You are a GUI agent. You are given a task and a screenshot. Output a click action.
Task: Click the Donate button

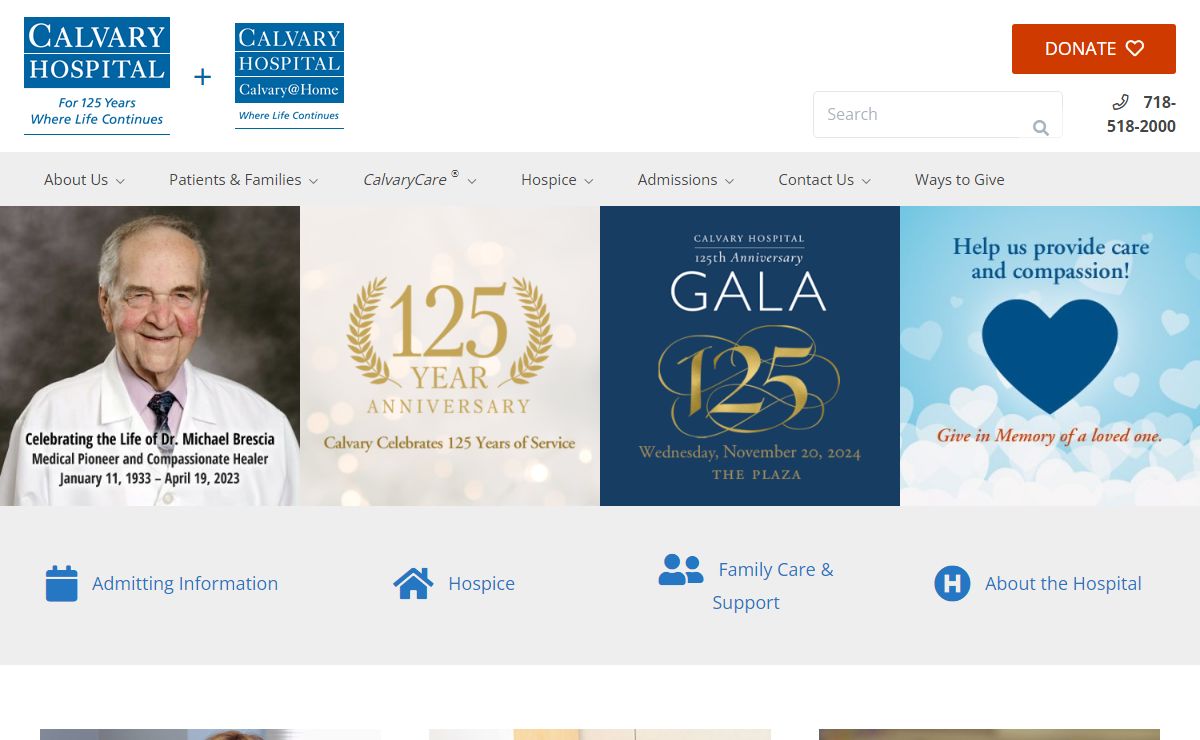coord(1094,49)
